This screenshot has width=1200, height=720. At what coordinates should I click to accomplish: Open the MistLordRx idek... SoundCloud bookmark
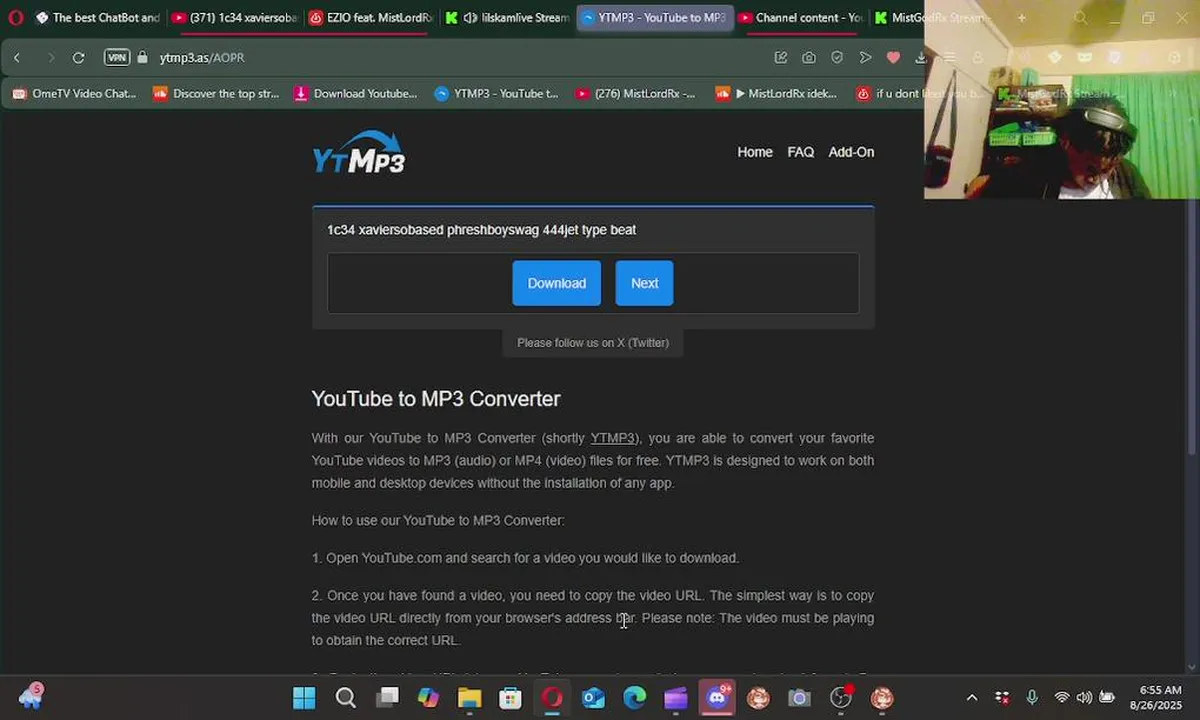777,94
